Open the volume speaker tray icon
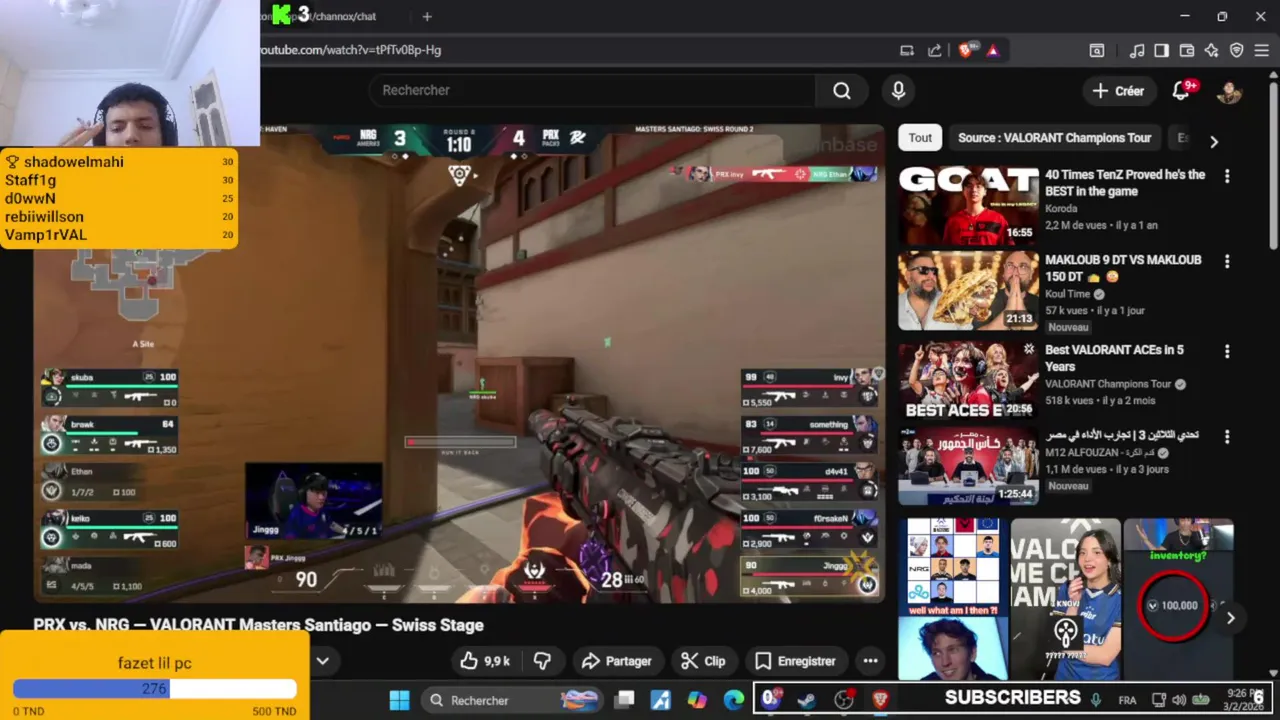Screen dimensions: 1280x720 pyautogui.click(x=1179, y=700)
